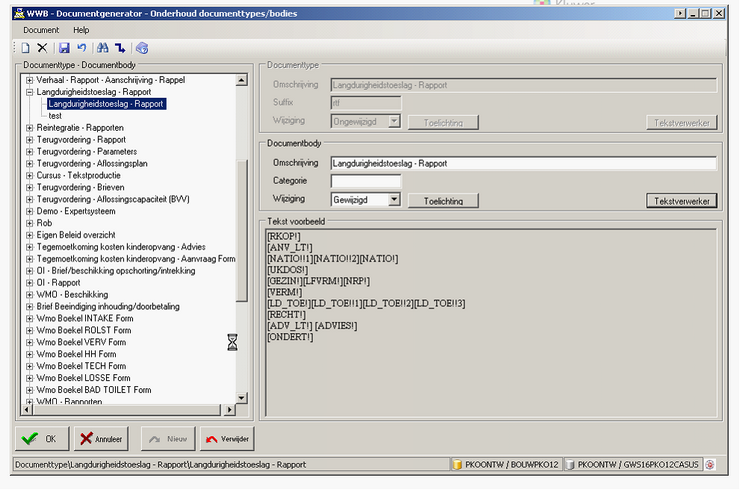740x490 pixels.
Task: Select Tegemoetkoming kosten kinderopvang - Advies item
Action: click(121, 247)
